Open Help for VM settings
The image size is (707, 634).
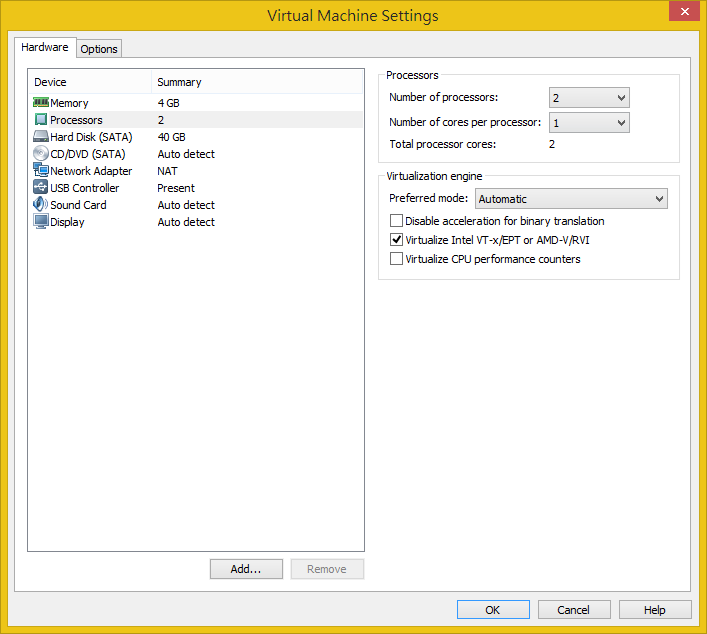(655, 610)
